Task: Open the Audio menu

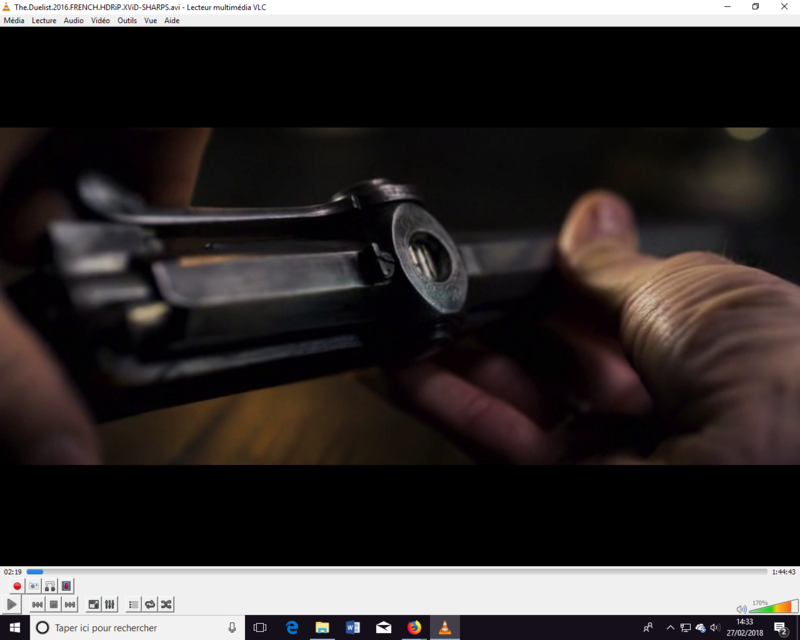Action: 73,20
